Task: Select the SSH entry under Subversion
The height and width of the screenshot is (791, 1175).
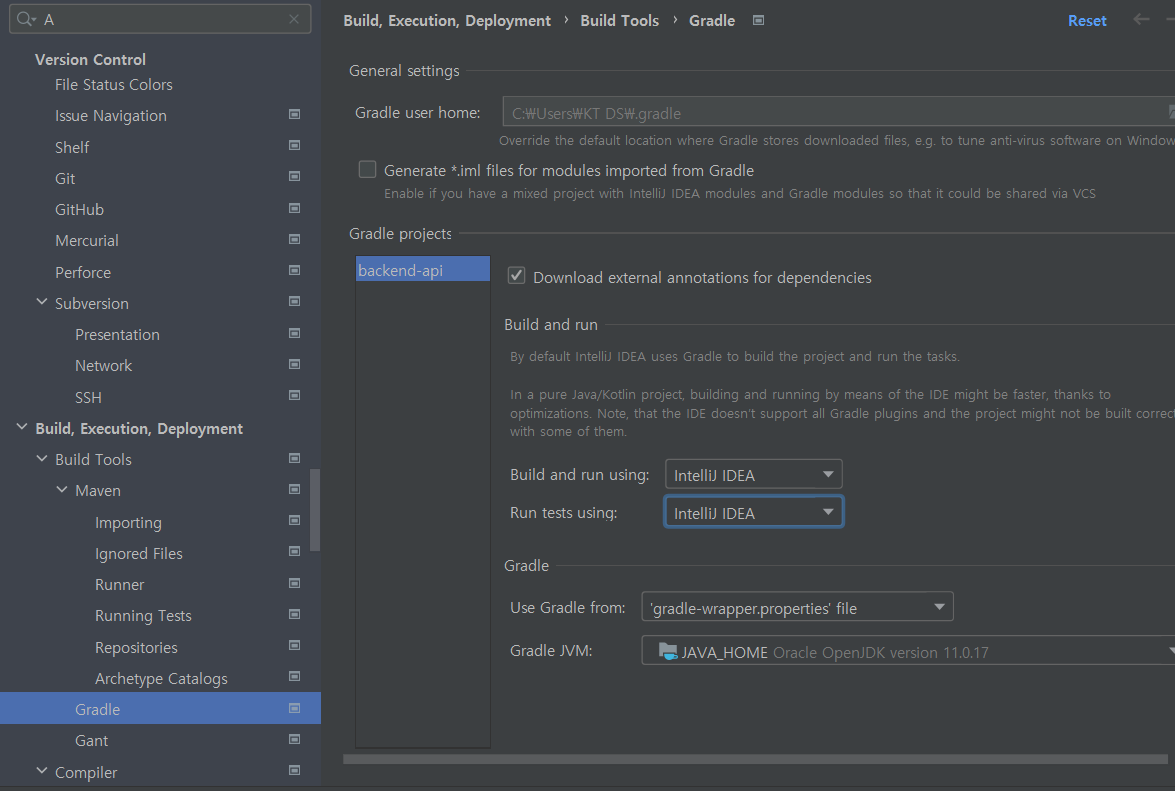Action: pyautogui.click(x=88, y=398)
